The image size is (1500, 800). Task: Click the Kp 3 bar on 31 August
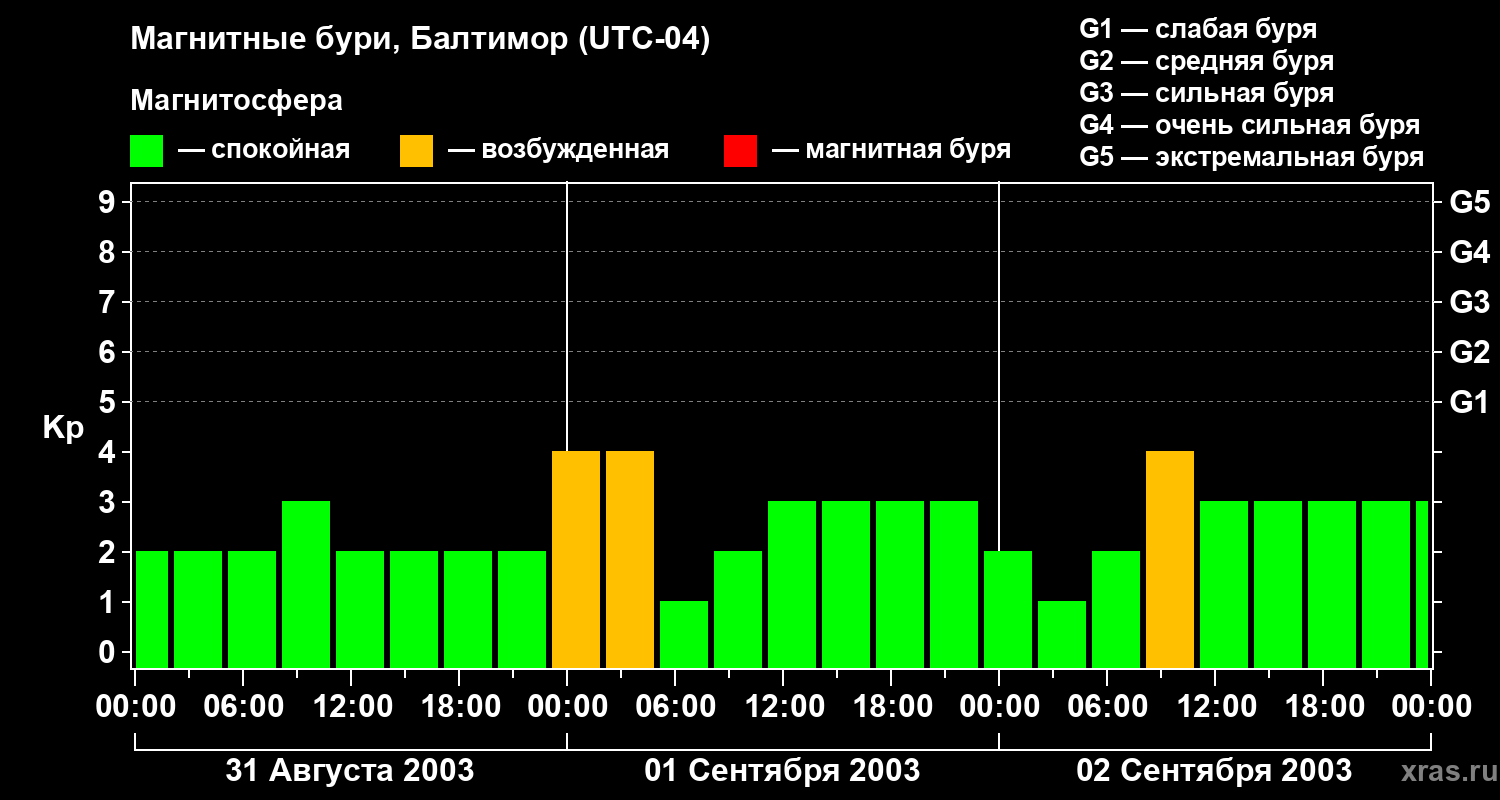306,584
